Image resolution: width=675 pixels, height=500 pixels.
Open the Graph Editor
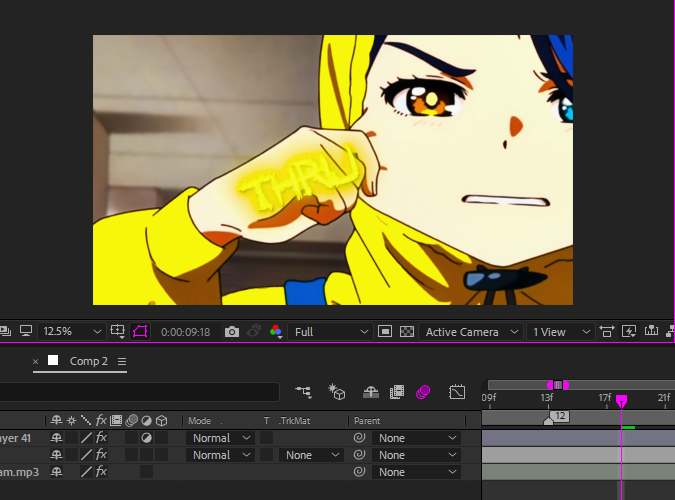457,392
